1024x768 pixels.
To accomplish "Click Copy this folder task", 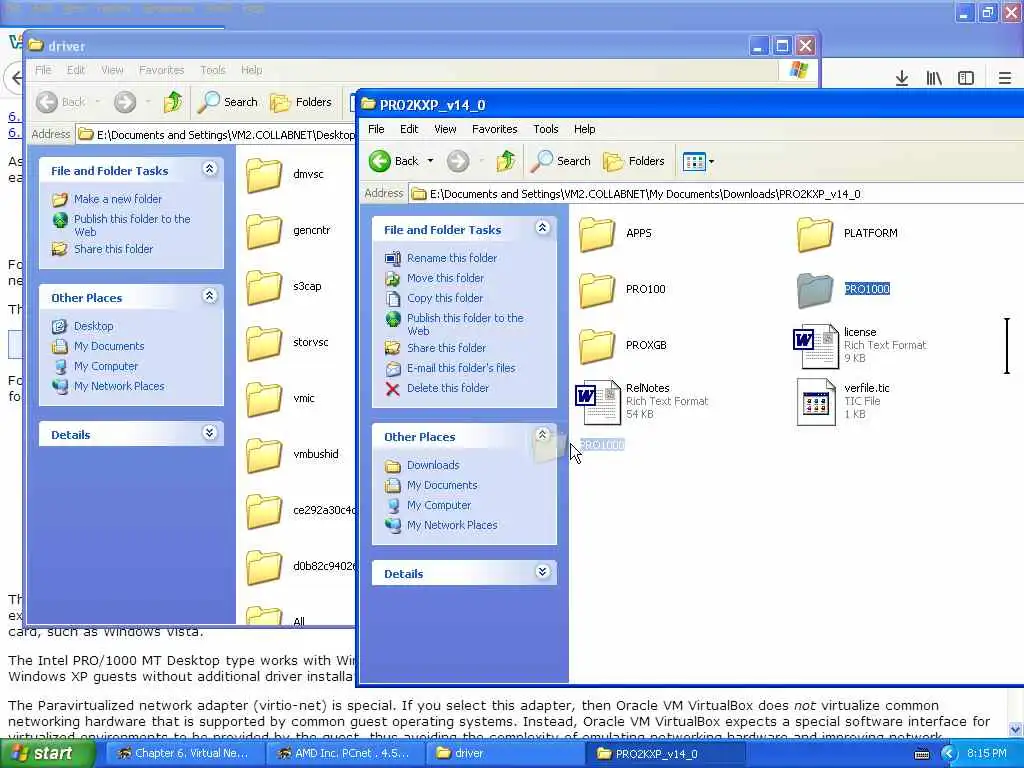I will 444,298.
